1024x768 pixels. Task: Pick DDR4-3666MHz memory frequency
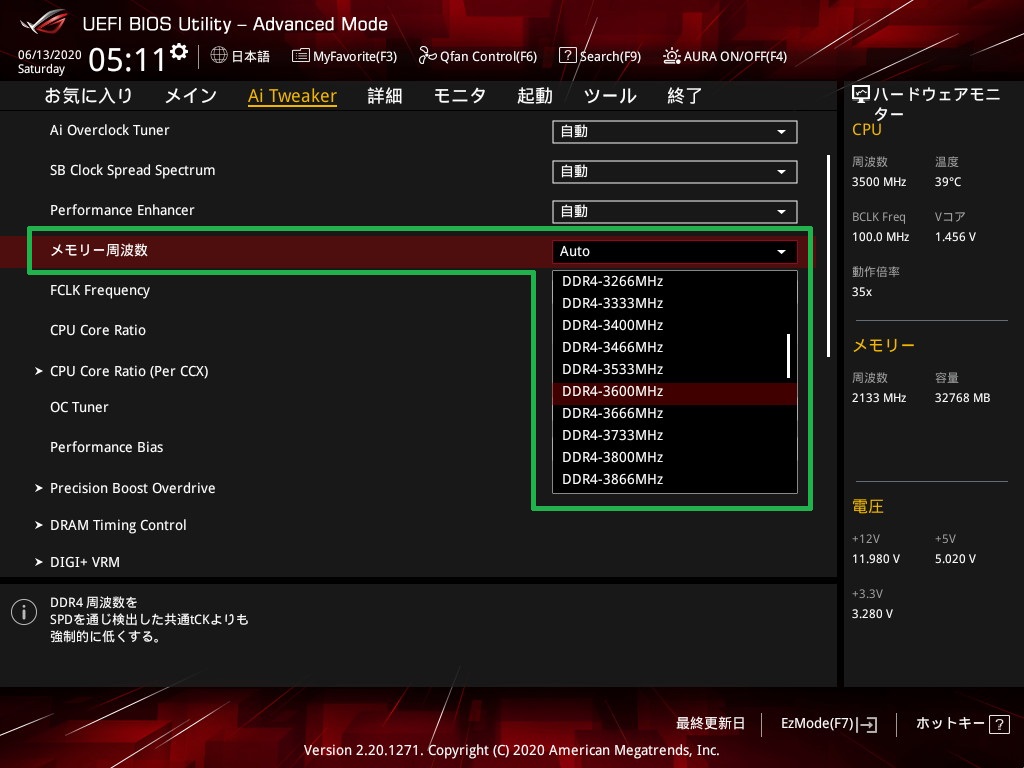[675, 413]
